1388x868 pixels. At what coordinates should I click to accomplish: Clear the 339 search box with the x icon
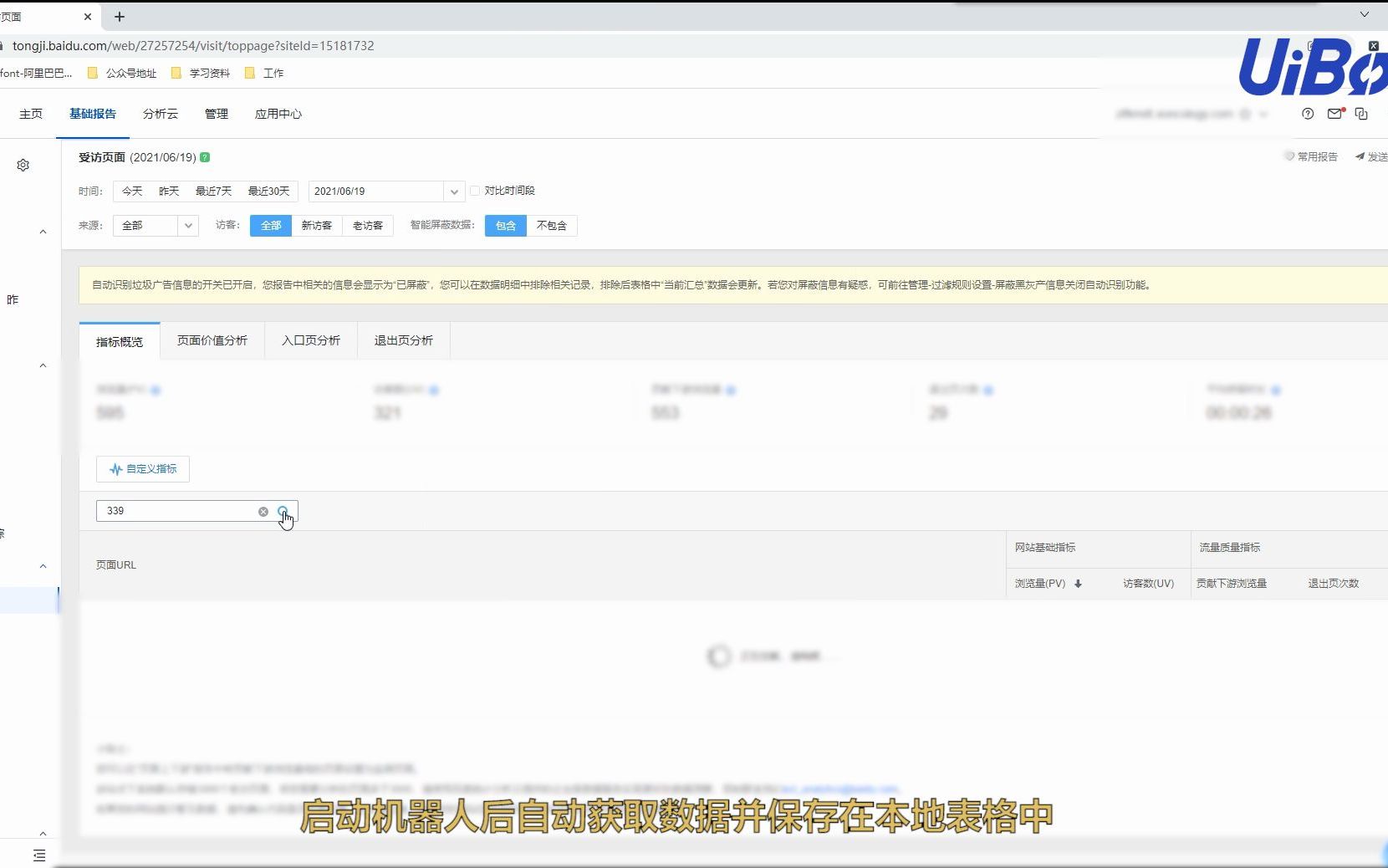263,511
